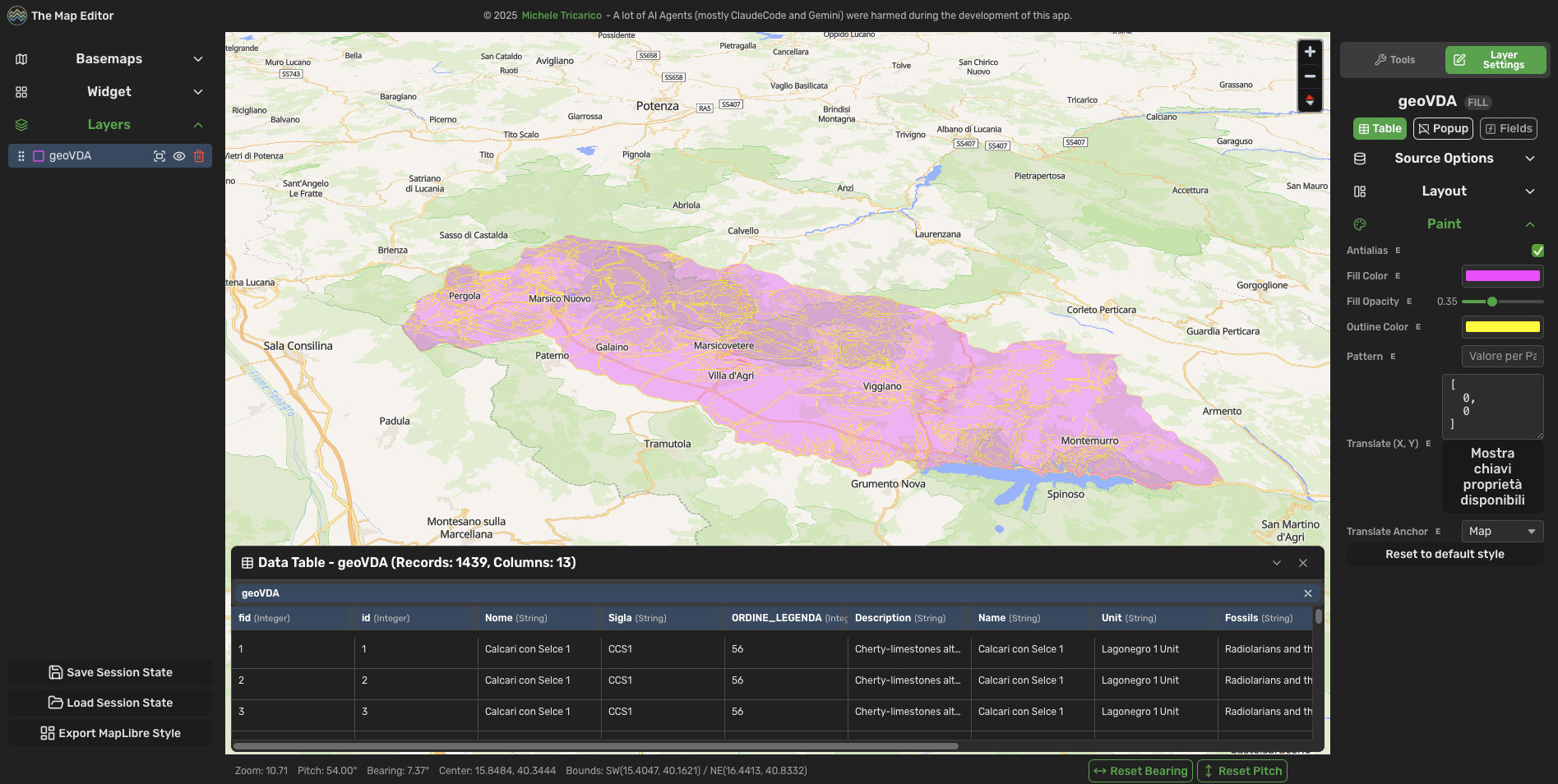Minimize the Data Table with chevron

[1277, 563]
